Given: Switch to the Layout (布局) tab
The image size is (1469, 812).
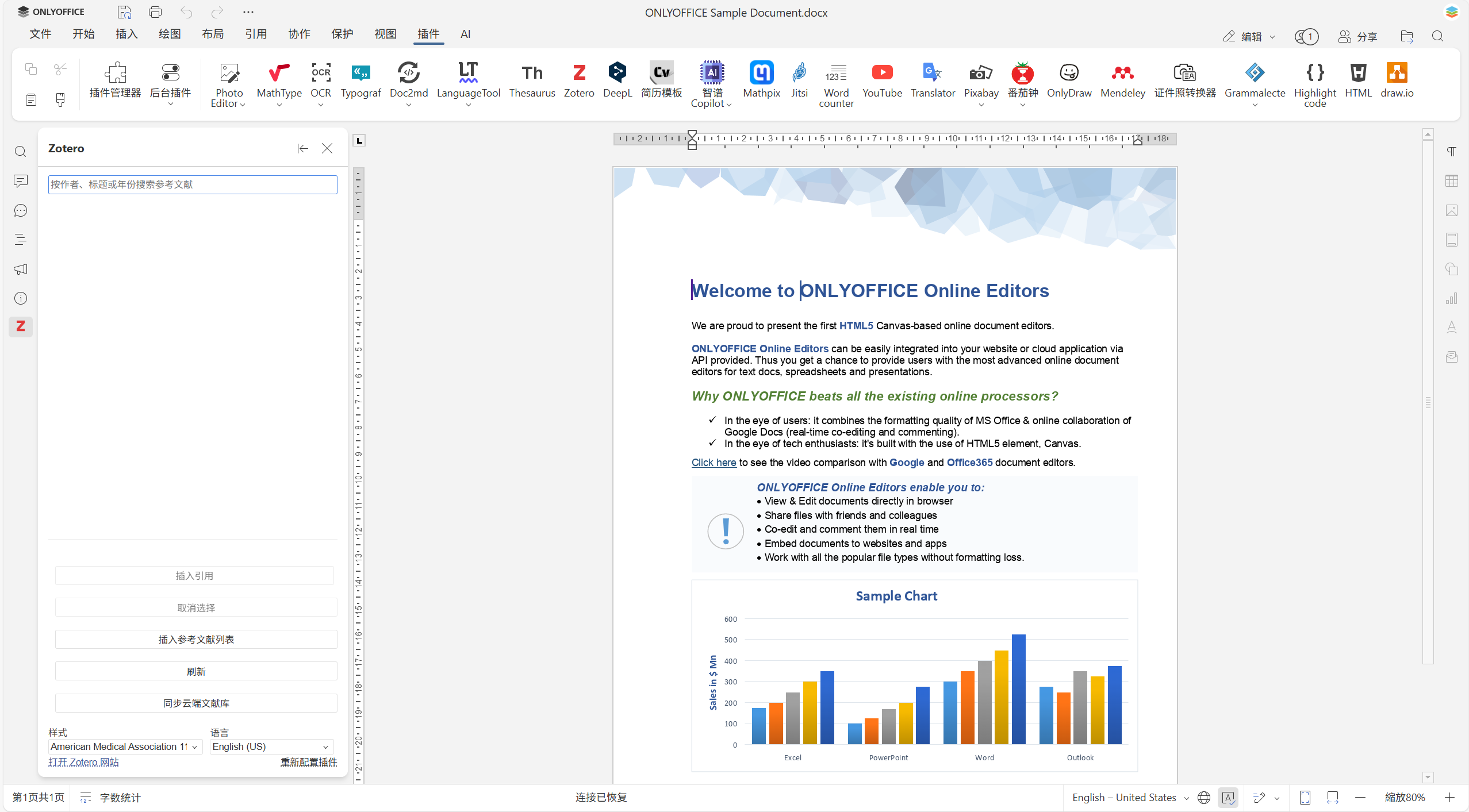Looking at the screenshot, I should click(213, 34).
